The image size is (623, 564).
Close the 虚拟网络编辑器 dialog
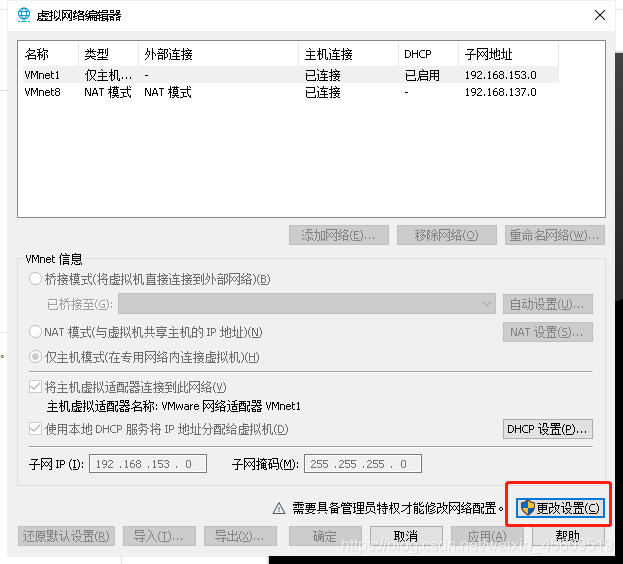pos(600,15)
